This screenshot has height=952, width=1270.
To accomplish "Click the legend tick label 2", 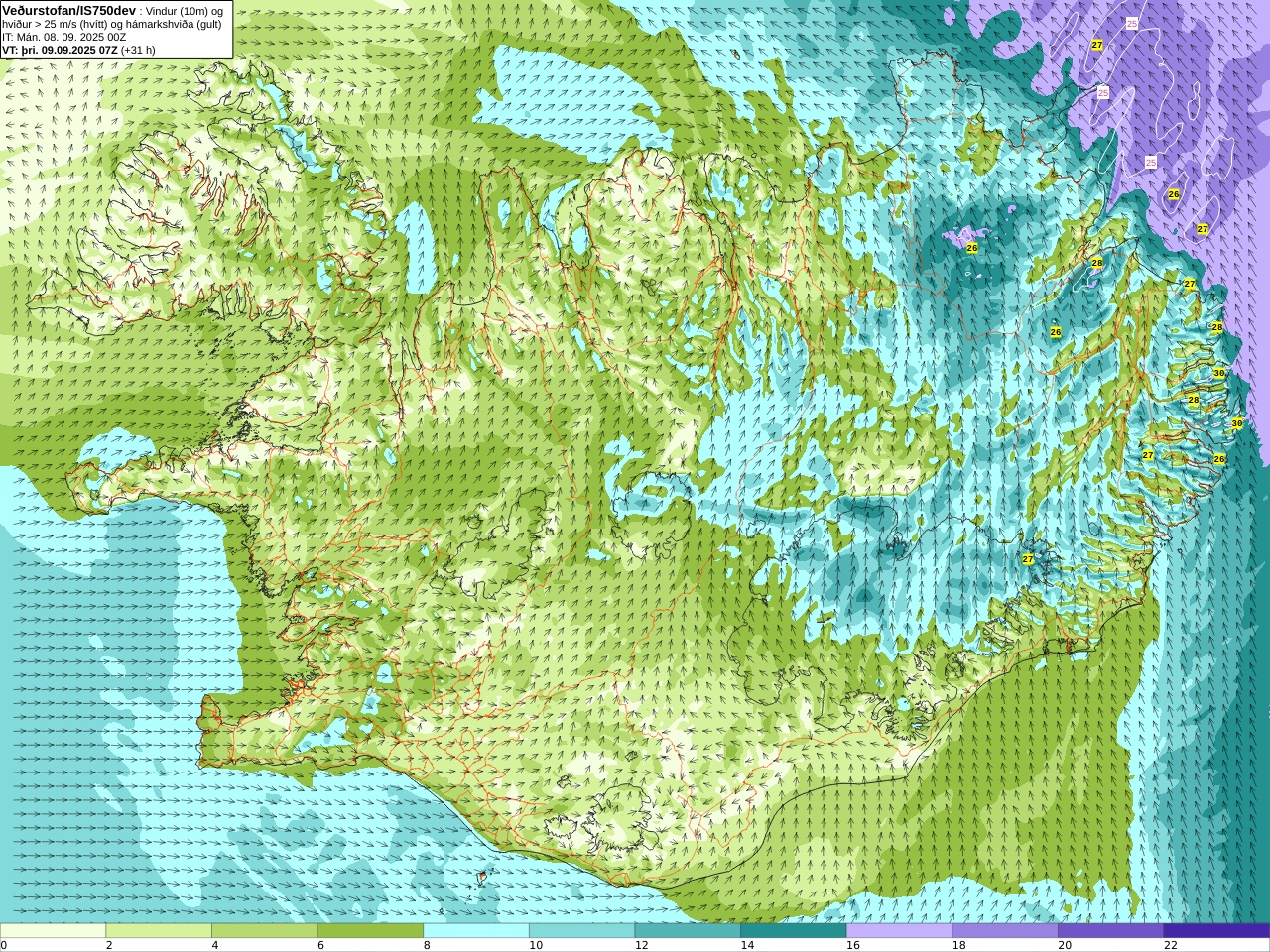I will [109, 945].
